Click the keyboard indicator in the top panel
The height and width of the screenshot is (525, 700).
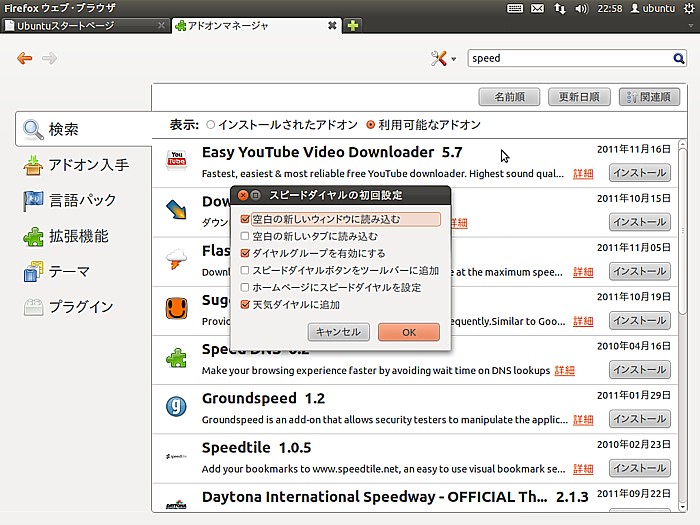pos(515,8)
